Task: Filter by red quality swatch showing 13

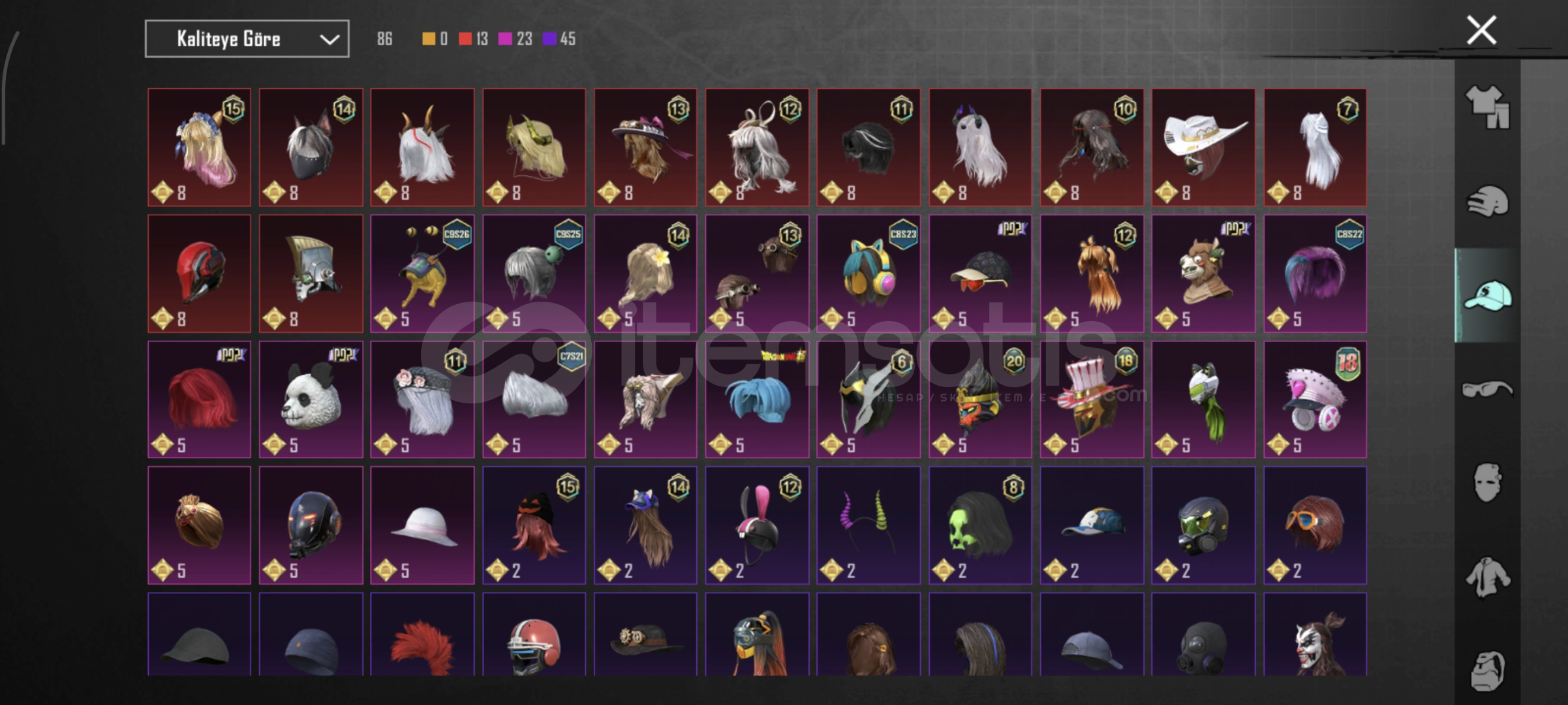Action: click(473, 39)
